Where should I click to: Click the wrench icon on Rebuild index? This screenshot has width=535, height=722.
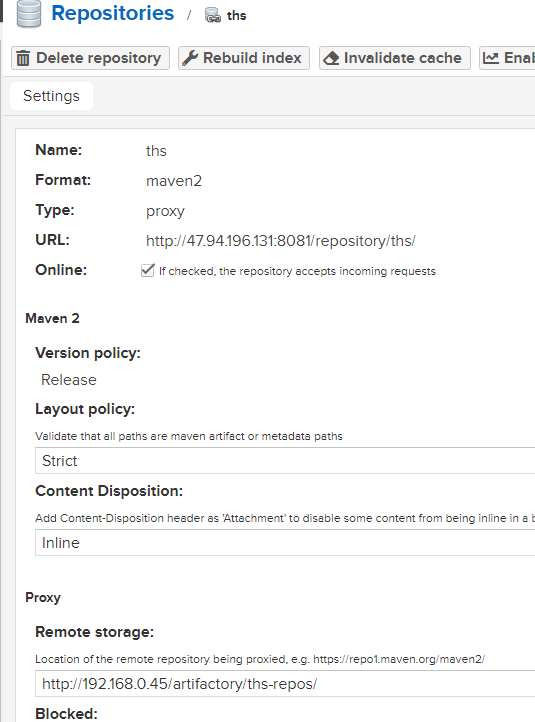pos(190,58)
